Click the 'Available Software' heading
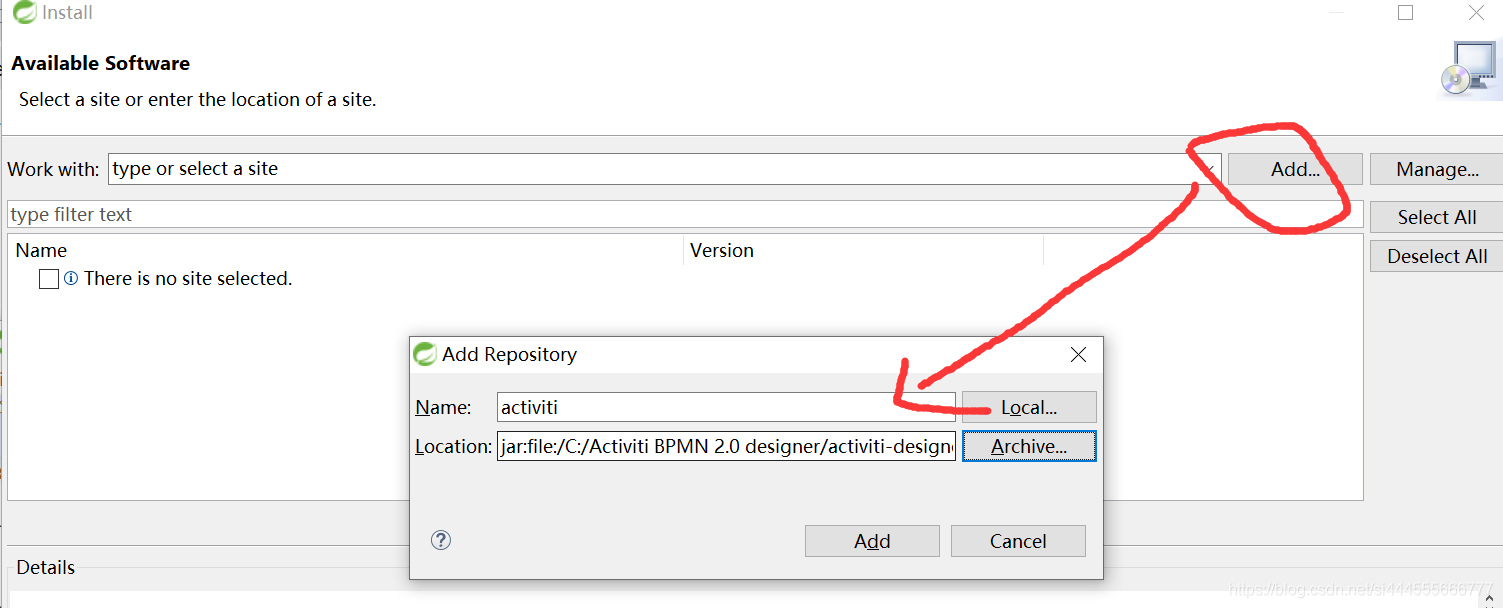This screenshot has width=1503, height=608. (x=101, y=63)
